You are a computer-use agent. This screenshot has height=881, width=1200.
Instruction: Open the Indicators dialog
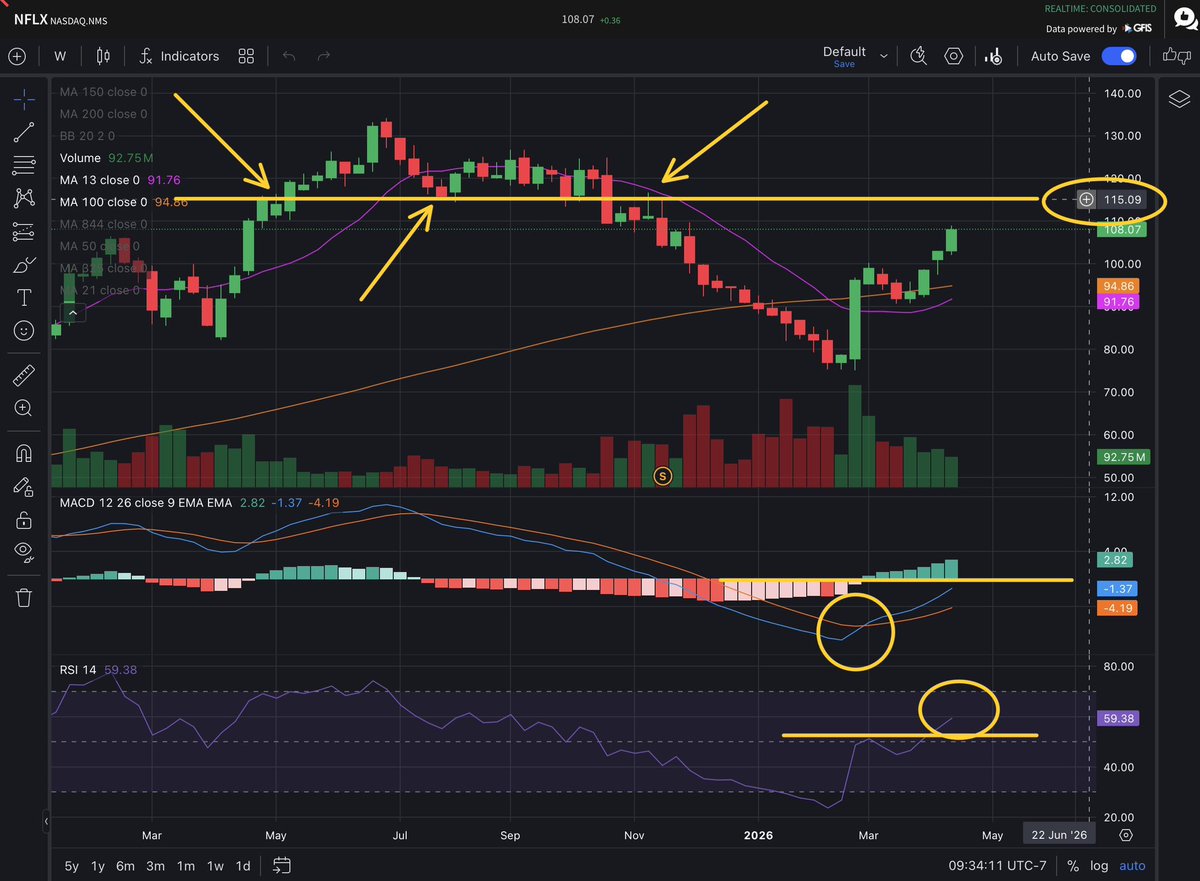[179, 56]
